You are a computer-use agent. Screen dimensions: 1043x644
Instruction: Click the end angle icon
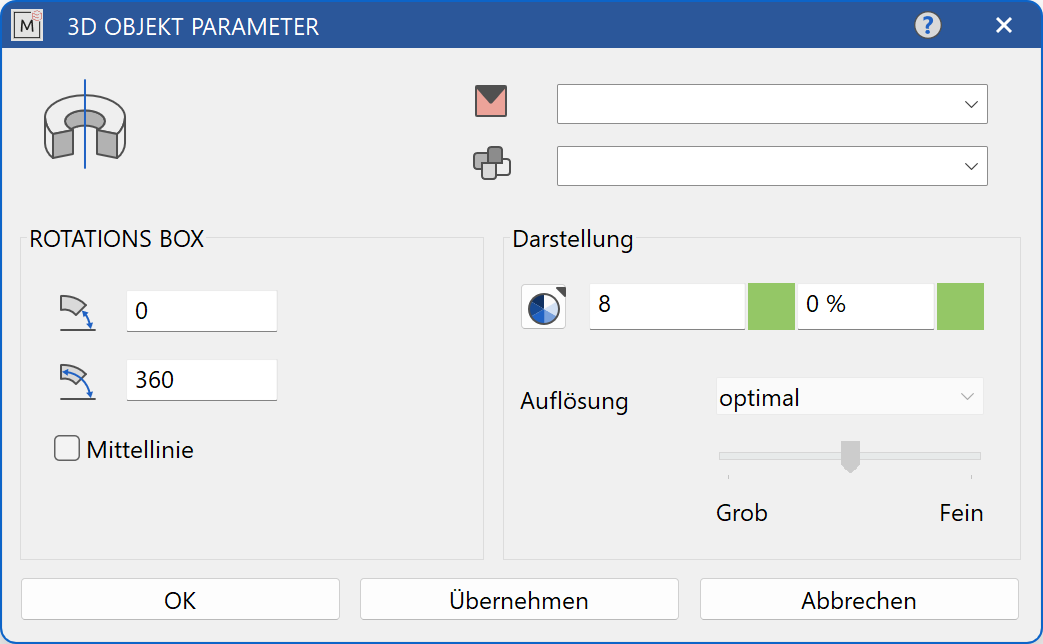[77, 381]
